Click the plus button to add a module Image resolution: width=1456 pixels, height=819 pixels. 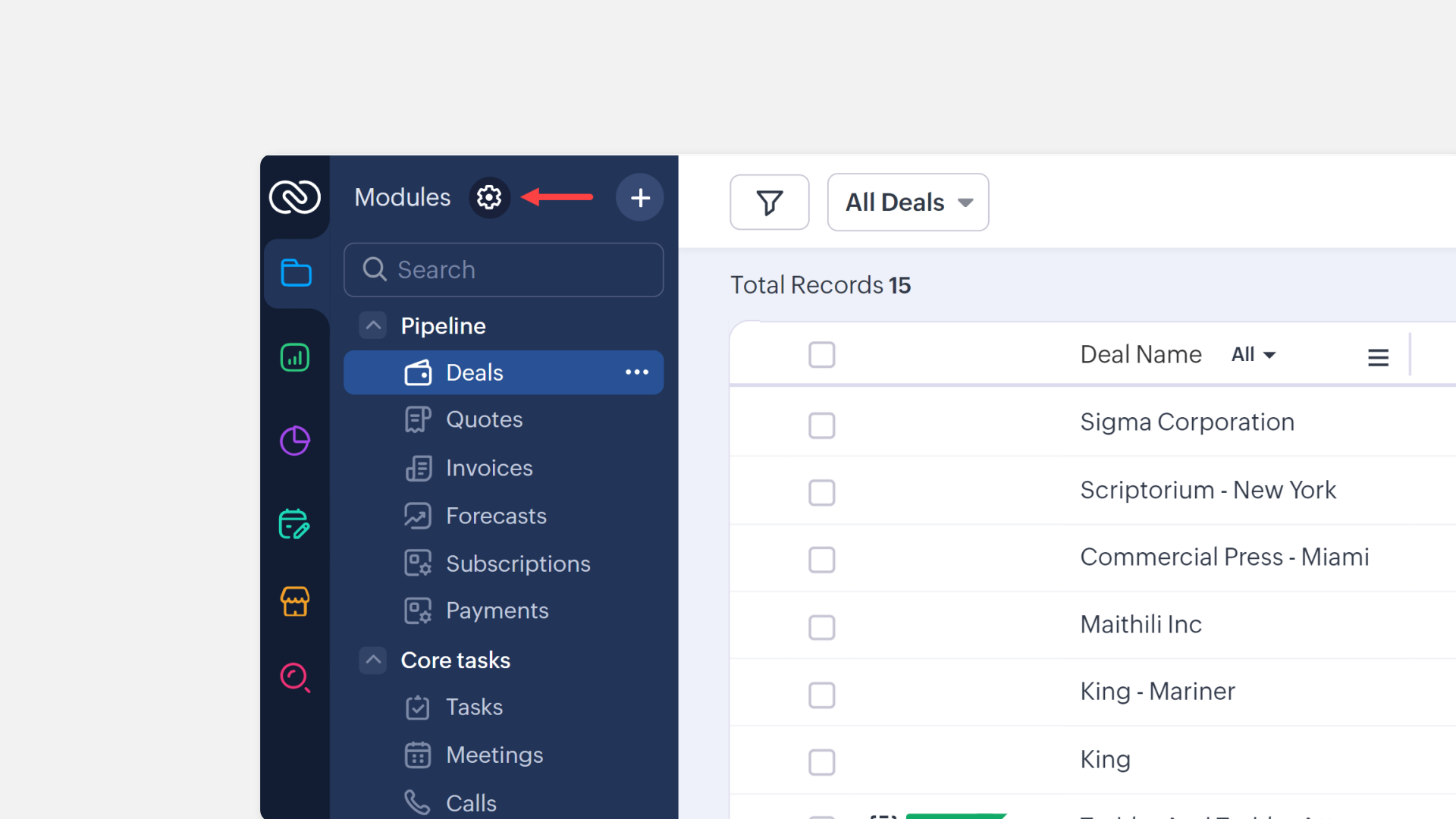coord(640,197)
